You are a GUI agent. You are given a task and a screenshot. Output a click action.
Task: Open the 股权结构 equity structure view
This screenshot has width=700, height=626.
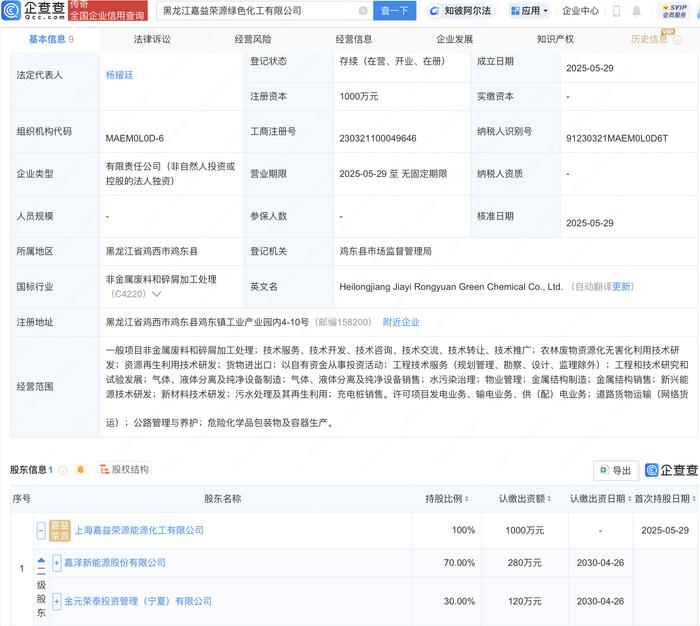click(124, 470)
